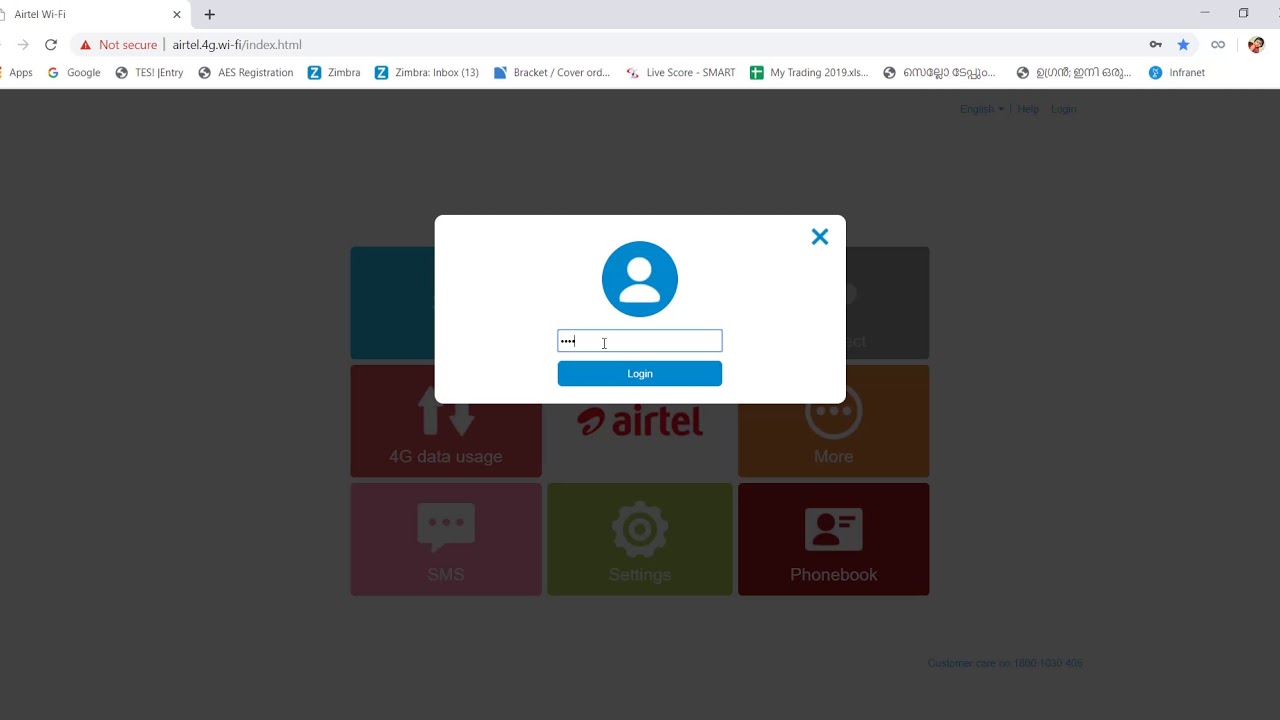Close the login dialog with the X
Image resolution: width=1280 pixels, height=720 pixels.
pos(820,237)
